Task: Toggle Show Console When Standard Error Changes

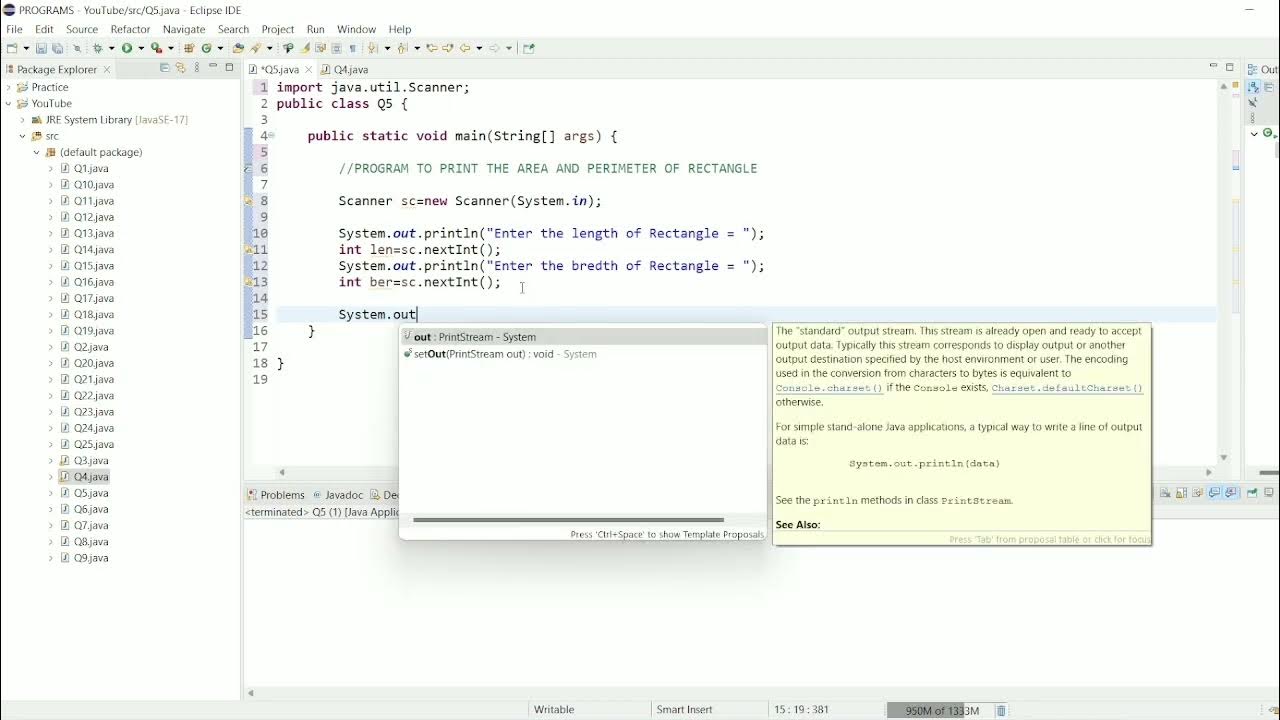Action: pos(1230,492)
